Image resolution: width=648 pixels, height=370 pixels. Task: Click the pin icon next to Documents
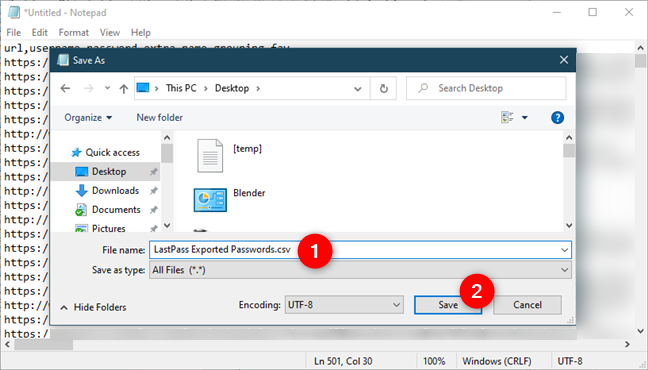click(153, 210)
